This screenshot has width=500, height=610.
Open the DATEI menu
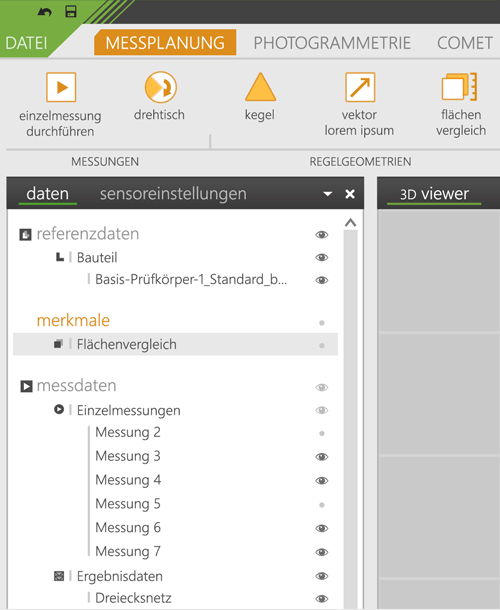[x=26, y=43]
